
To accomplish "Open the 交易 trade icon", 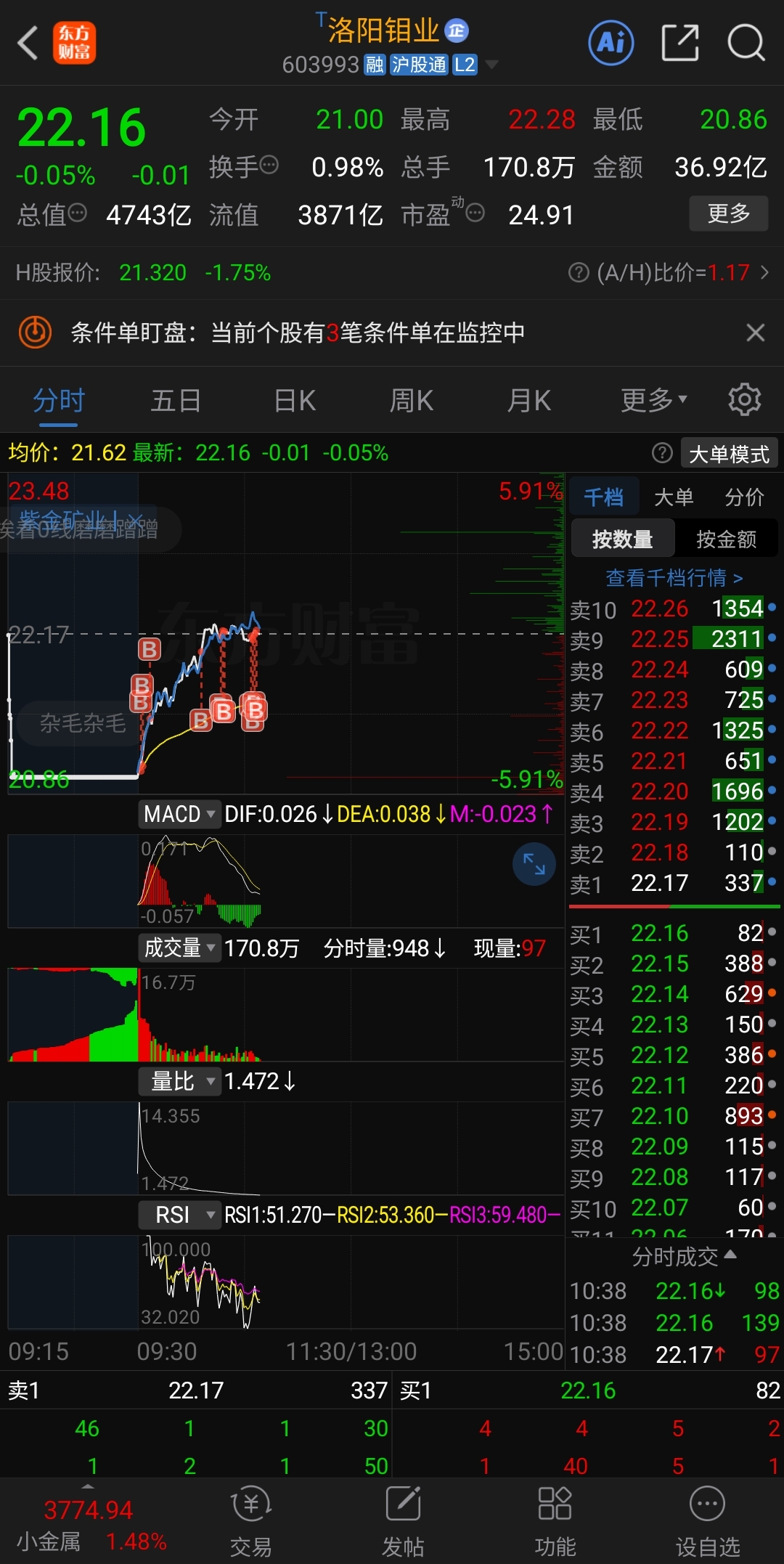I will pyautogui.click(x=251, y=1520).
